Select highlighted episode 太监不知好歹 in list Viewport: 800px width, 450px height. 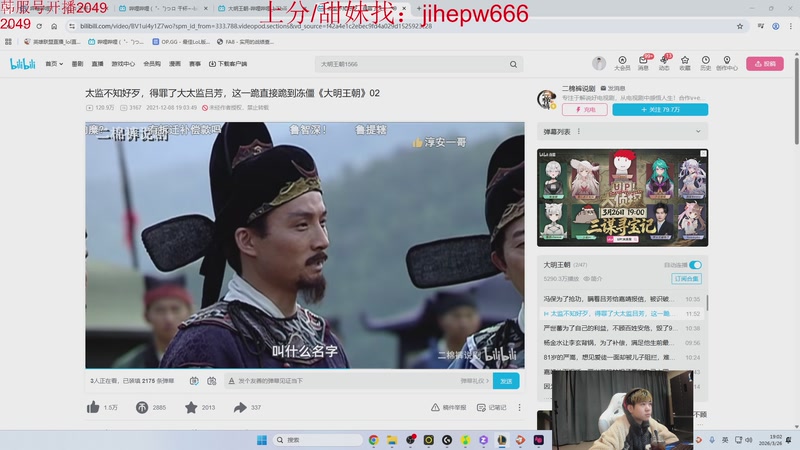click(621, 313)
